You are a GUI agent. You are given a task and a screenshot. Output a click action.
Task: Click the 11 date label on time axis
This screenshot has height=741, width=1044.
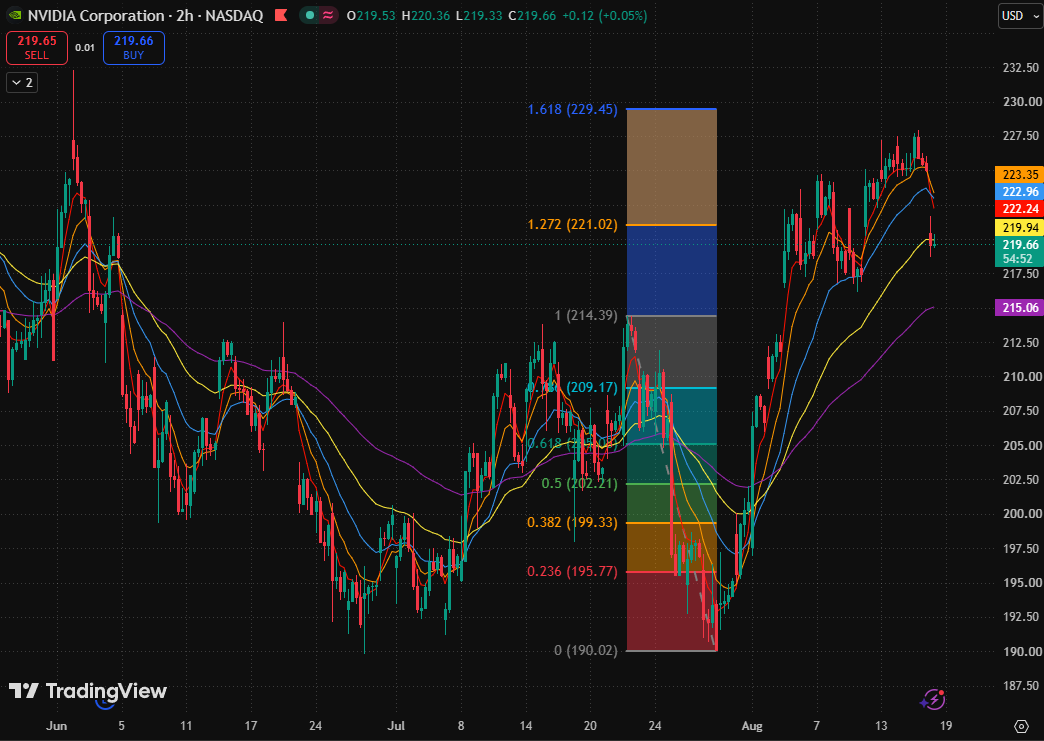[186, 726]
